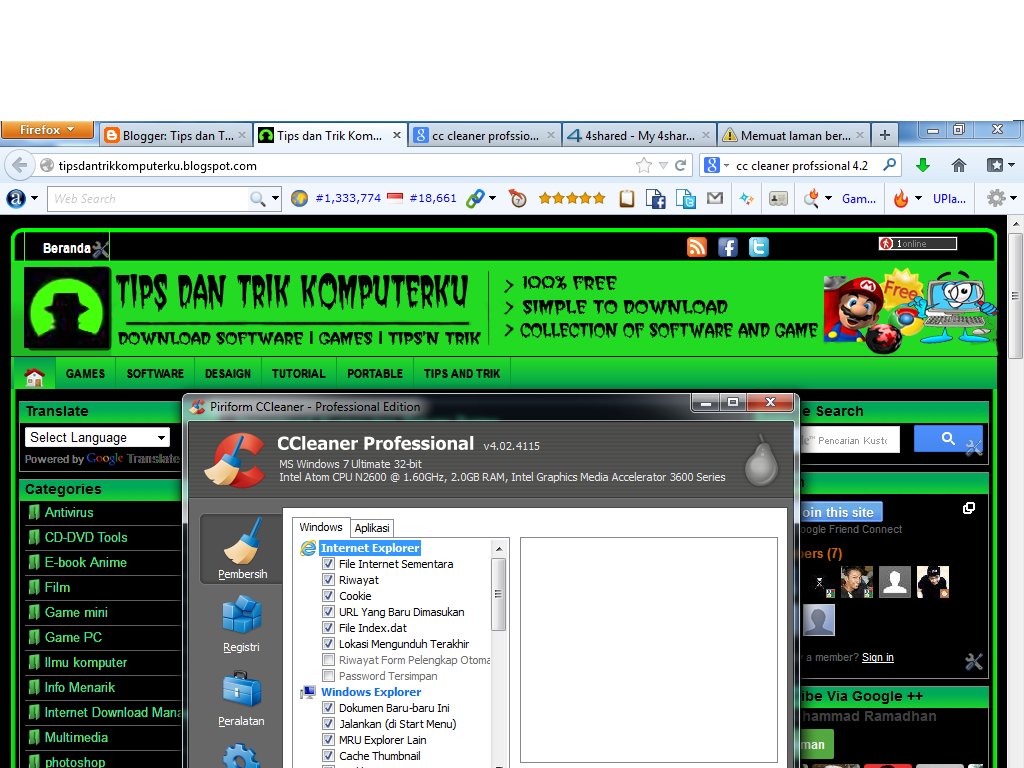Expand the link icon dropdown in the toolbar

pyautogui.click(x=492, y=198)
